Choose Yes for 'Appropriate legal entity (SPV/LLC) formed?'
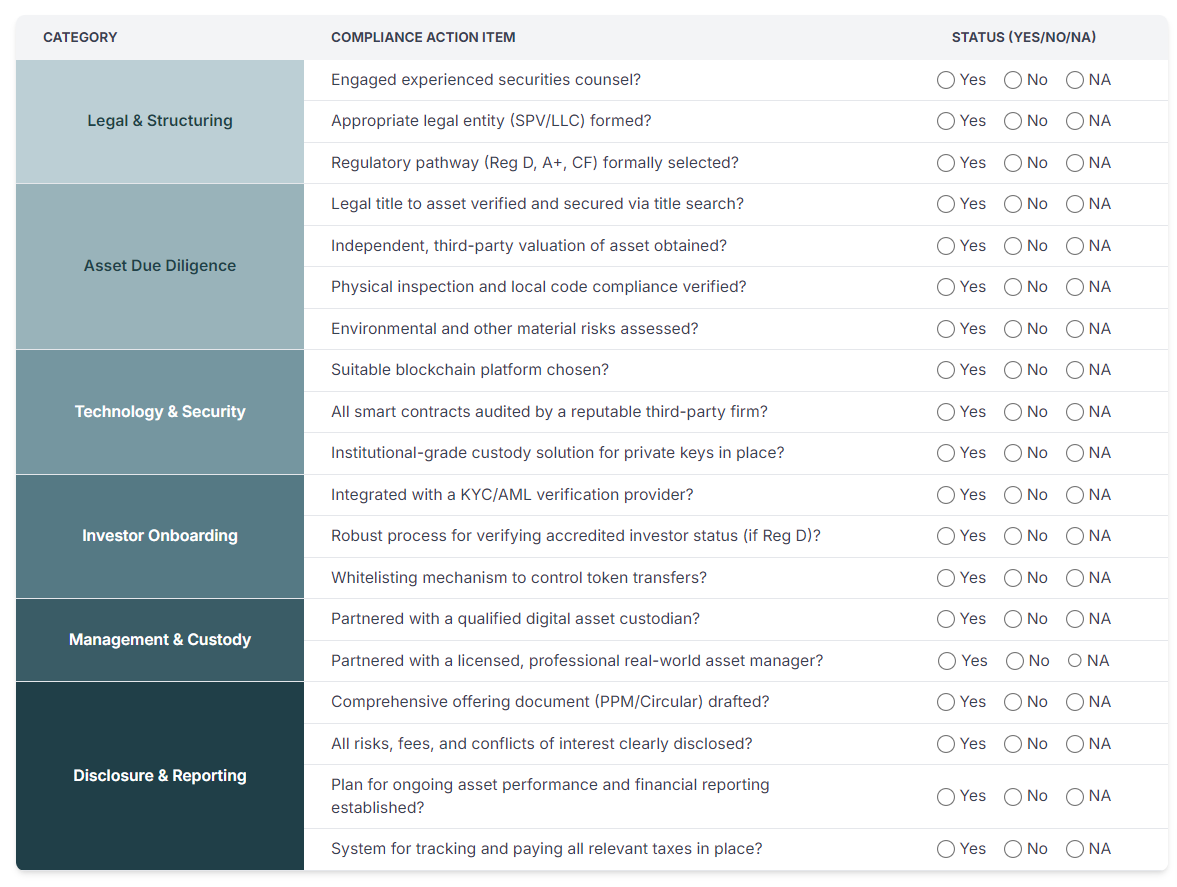Viewport: 1177px width, 887px height. (946, 122)
